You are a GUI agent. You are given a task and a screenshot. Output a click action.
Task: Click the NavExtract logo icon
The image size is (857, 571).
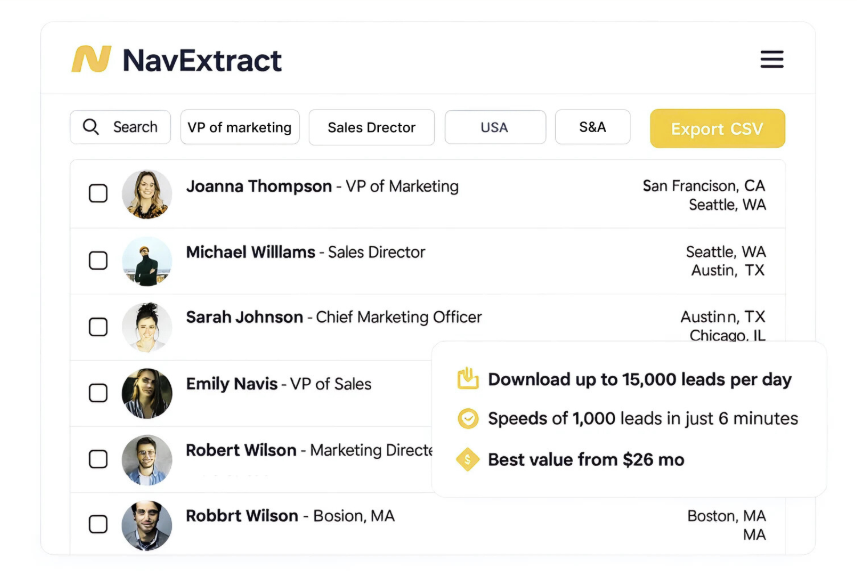[91, 60]
